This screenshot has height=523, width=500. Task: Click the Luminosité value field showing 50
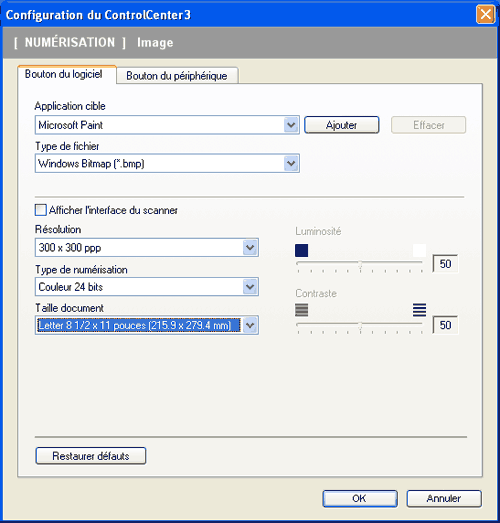[x=445, y=264]
